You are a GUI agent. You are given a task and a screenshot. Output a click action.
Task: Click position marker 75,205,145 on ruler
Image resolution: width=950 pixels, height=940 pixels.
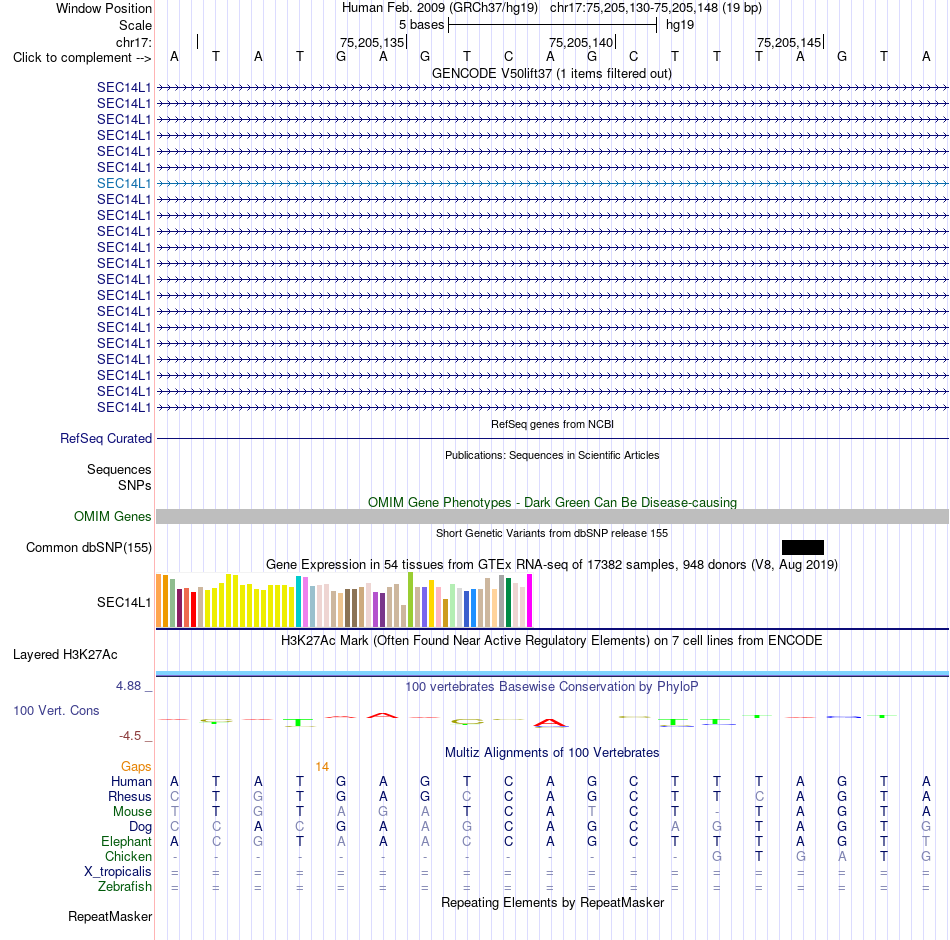(x=789, y=42)
